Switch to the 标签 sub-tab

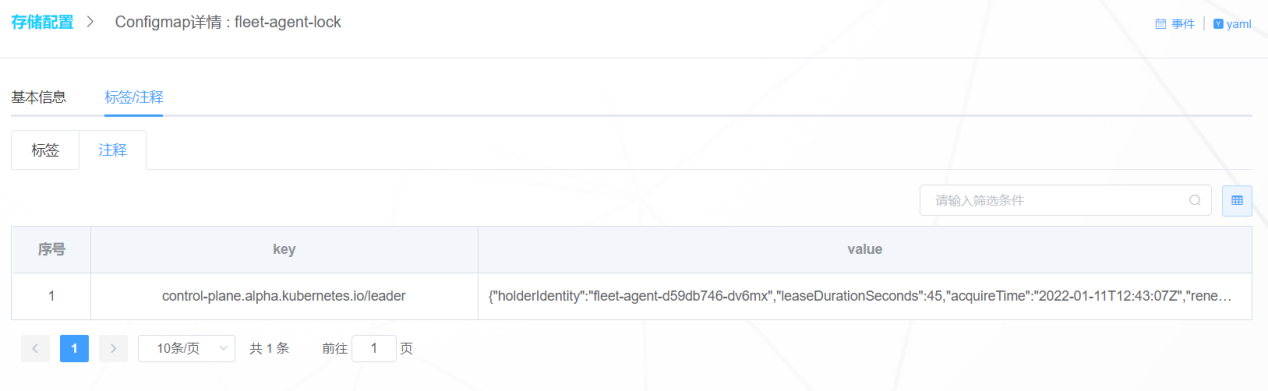pyautogui.click(x=45, y=150)
